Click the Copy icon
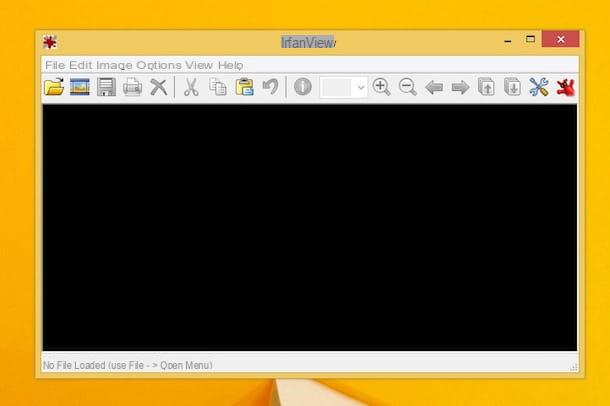The image size is (610, 406). (217, 87)
